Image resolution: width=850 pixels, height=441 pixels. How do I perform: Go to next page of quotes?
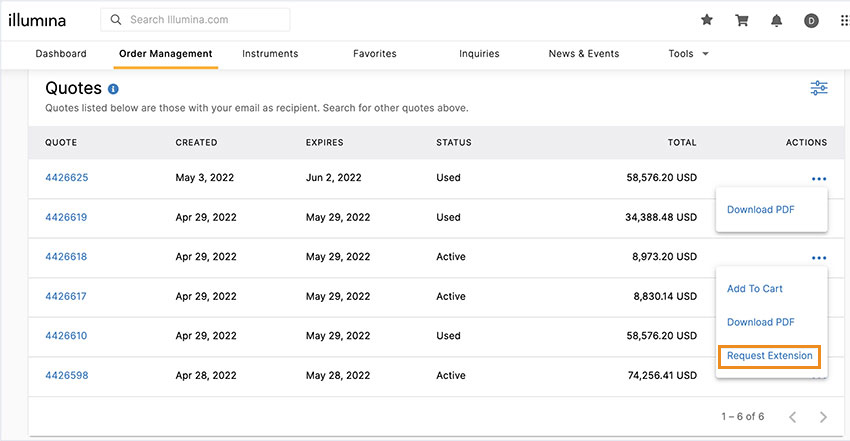click(823, 416)
